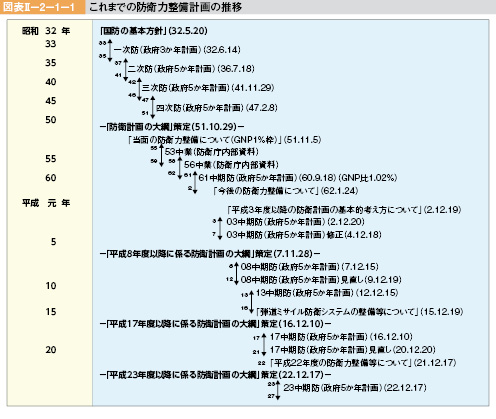This screenshot has height=419, width=496.
Task: Click 一次防(政府3か年計画)(32.6.14)
Action: click(x=177, y=50)
